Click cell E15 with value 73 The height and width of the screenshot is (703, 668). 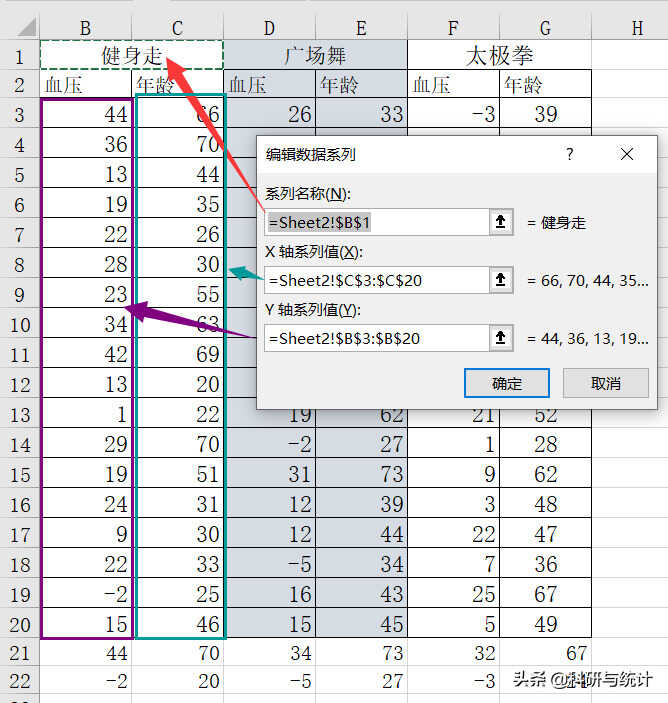pyautogui.click(x=361, y=474)
